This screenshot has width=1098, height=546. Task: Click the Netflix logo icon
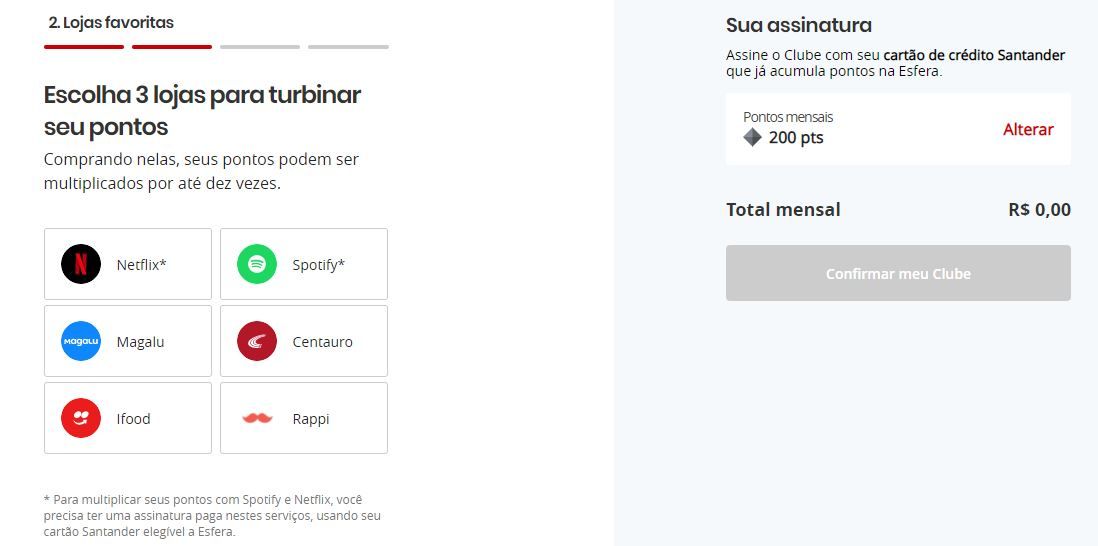point(81,264)
